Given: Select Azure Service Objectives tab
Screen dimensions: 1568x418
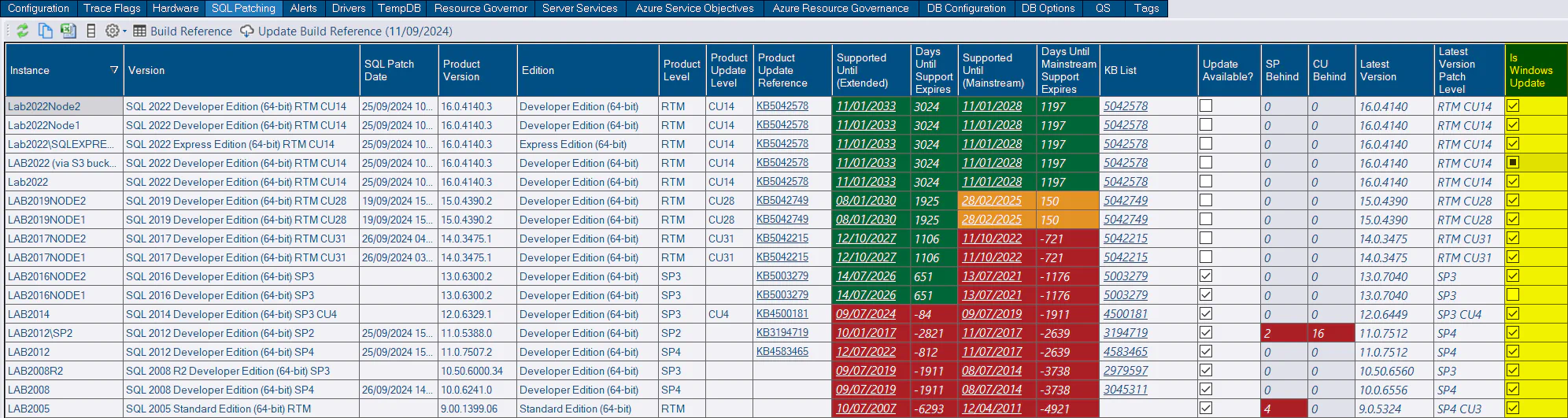Looking at the screenshot, I should (x=695, y=8).
